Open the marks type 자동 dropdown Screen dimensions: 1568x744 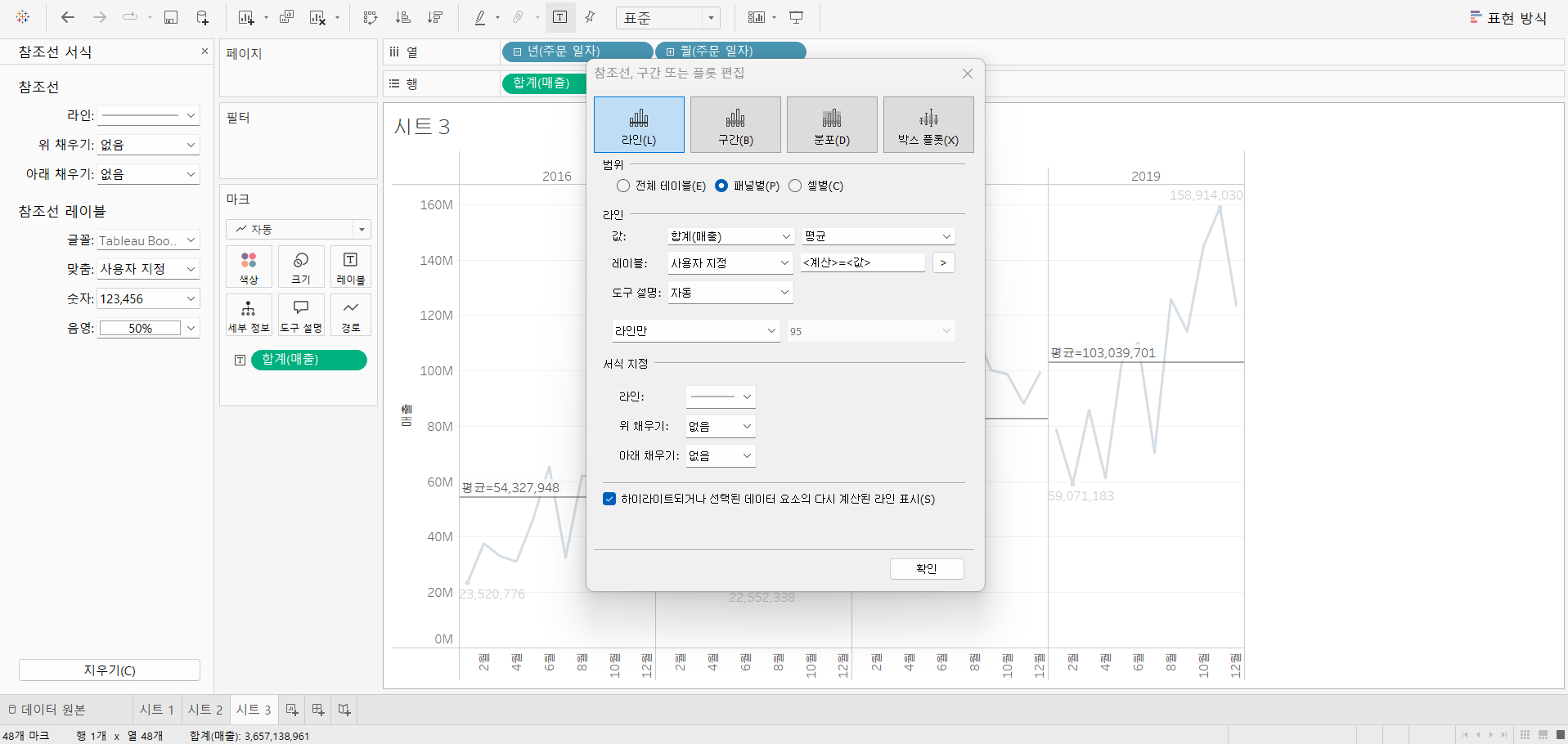pos(299,229)
